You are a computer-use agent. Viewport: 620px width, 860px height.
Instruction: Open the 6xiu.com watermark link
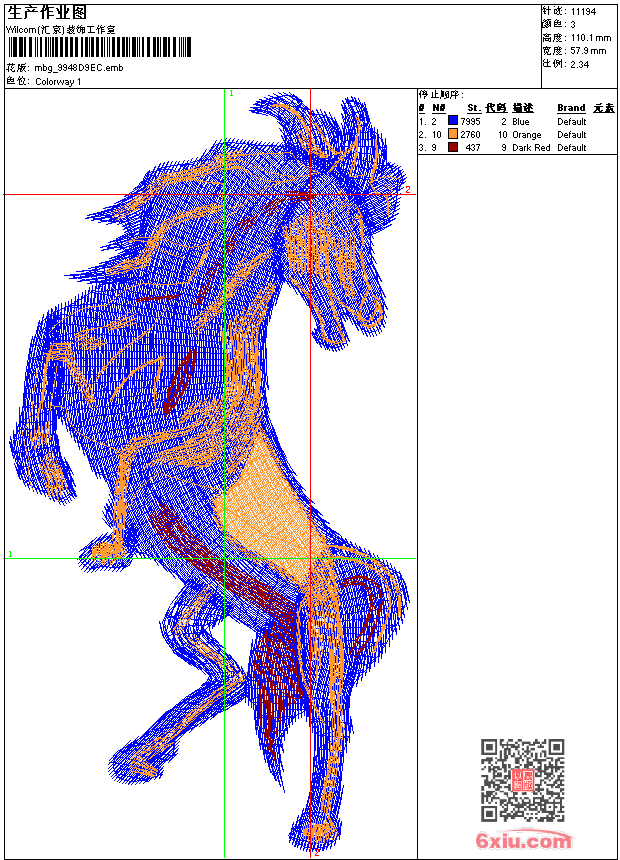(524, 841)
